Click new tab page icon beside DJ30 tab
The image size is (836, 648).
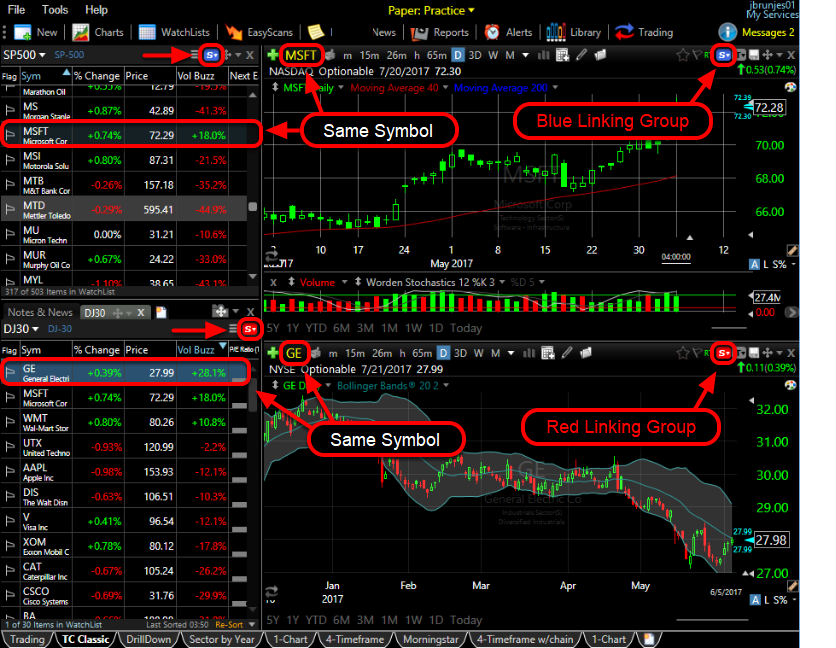coord(160,312)
